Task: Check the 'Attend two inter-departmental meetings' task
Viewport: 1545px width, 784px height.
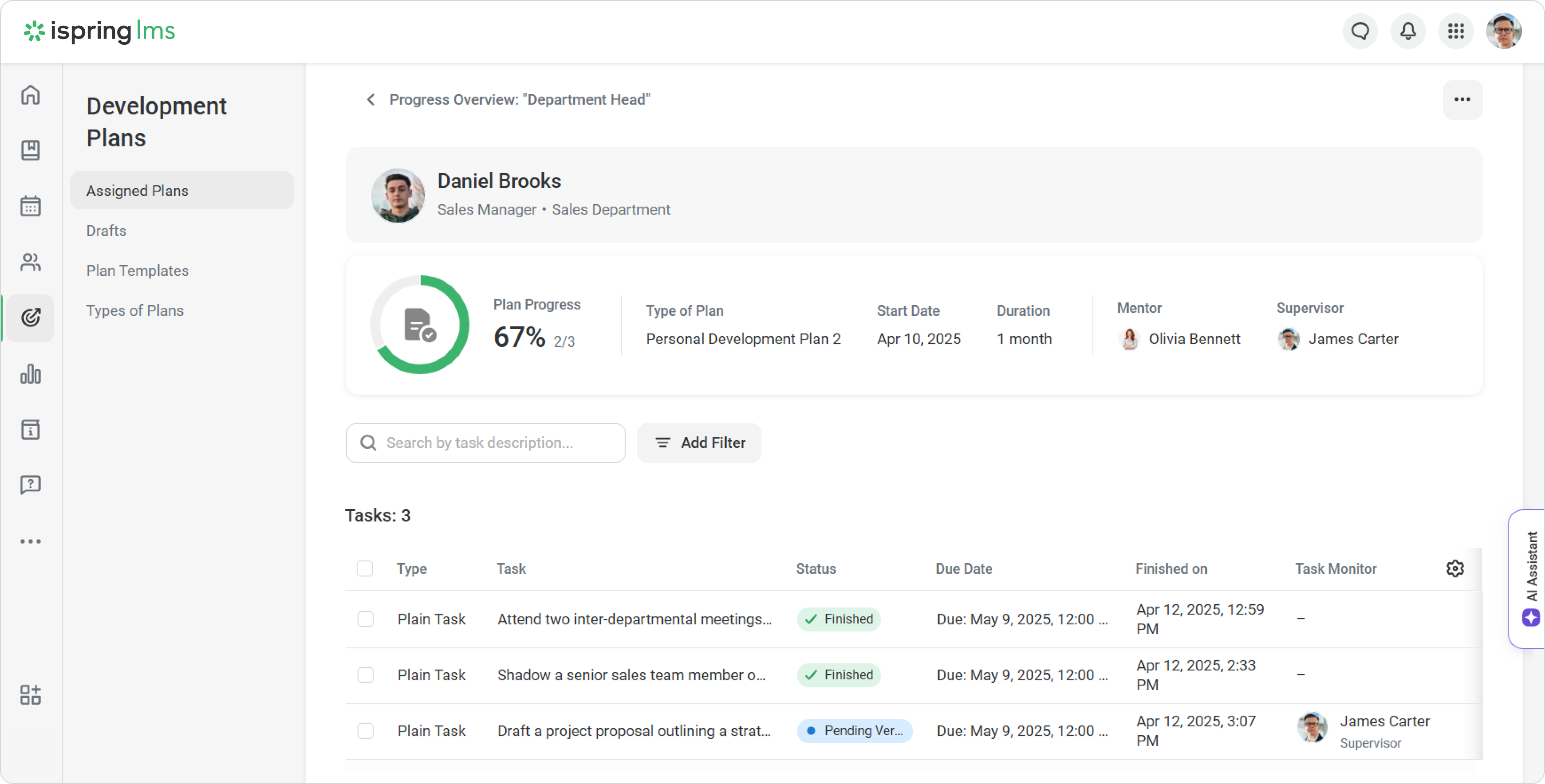Action: click(x=365, y=619)
